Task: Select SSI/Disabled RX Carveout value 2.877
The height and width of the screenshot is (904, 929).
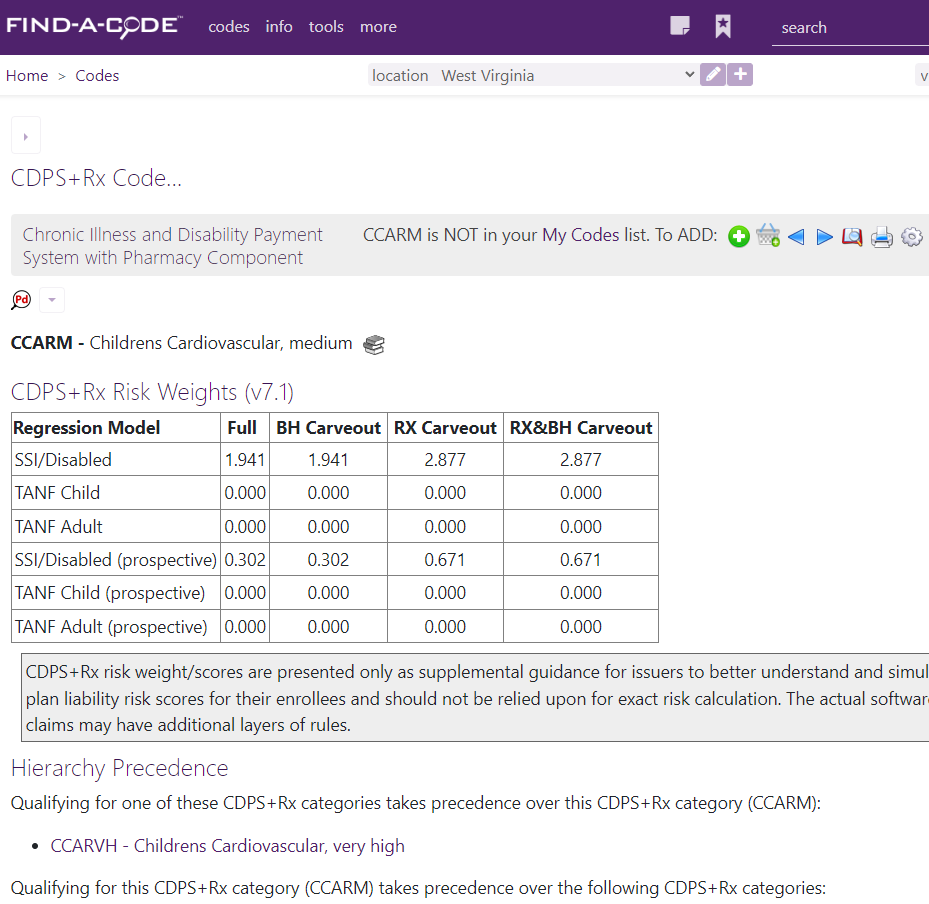Action: pyautogui.click(x=445, y=460)
